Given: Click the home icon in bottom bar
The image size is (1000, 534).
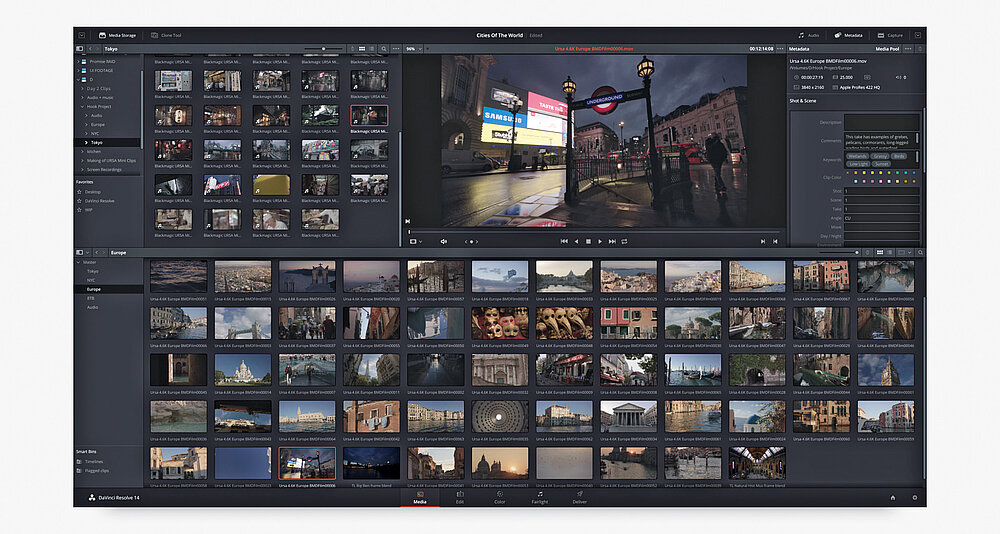Looking at the screenshot, I should click(892, 497).
